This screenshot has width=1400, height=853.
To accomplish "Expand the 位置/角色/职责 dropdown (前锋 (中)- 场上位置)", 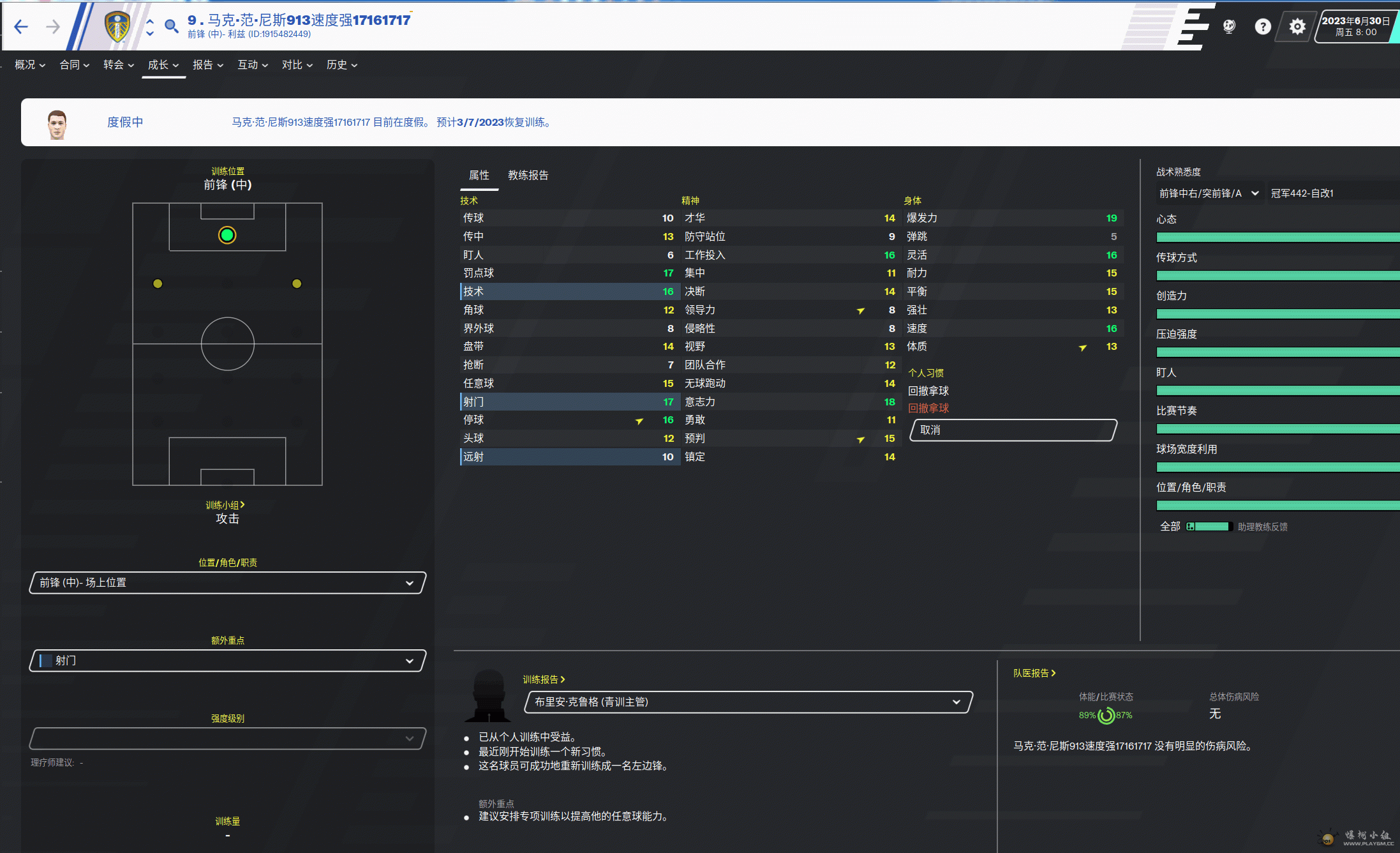I will click(227, 582).
